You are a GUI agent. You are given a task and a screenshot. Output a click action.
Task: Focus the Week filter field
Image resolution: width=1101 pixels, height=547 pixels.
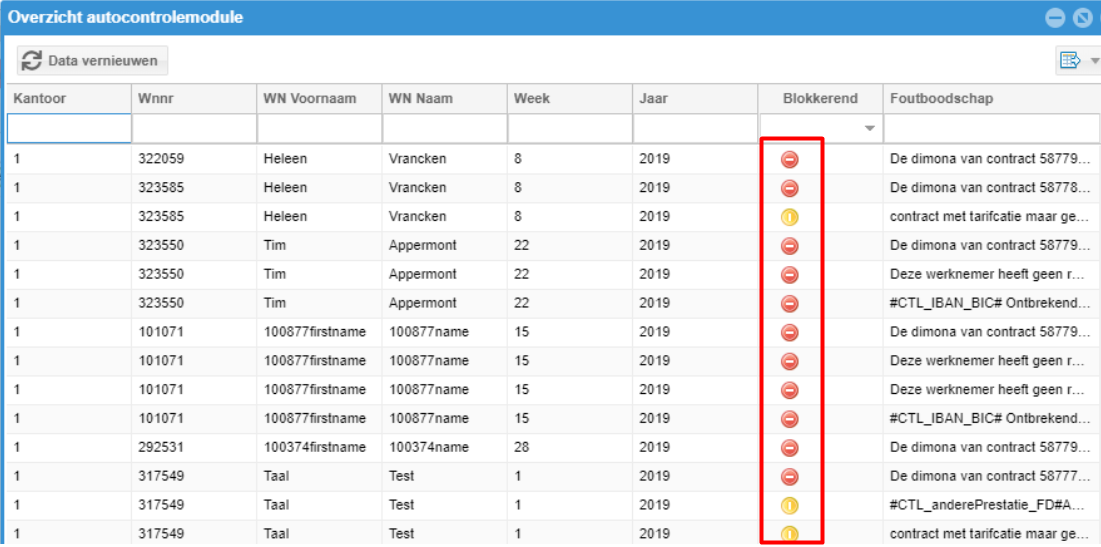click(569, 128)
